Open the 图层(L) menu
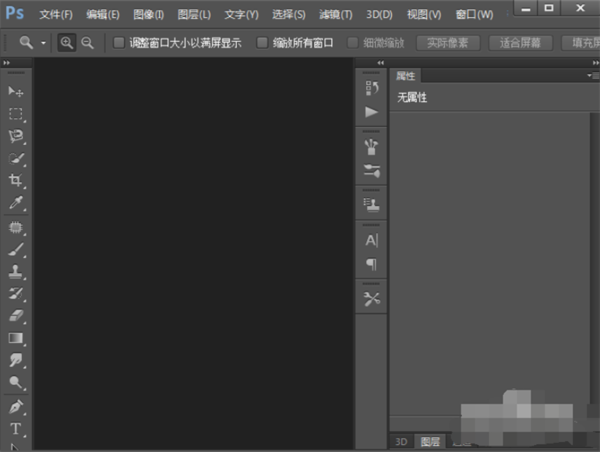The width and height of the screenshot is (600, 452). pyautogui.click(x=194, y=15)
